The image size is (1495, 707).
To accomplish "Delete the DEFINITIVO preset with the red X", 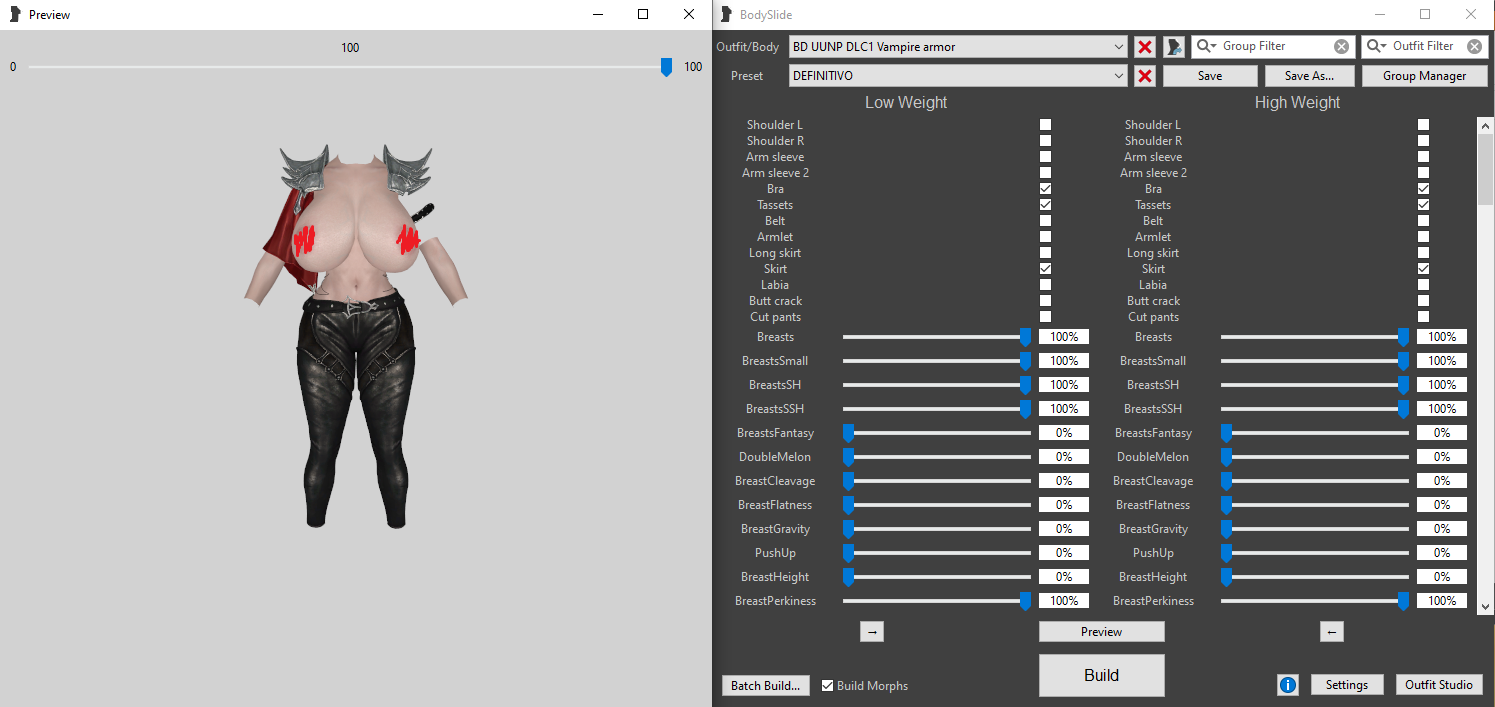I will pos(1145,76).
